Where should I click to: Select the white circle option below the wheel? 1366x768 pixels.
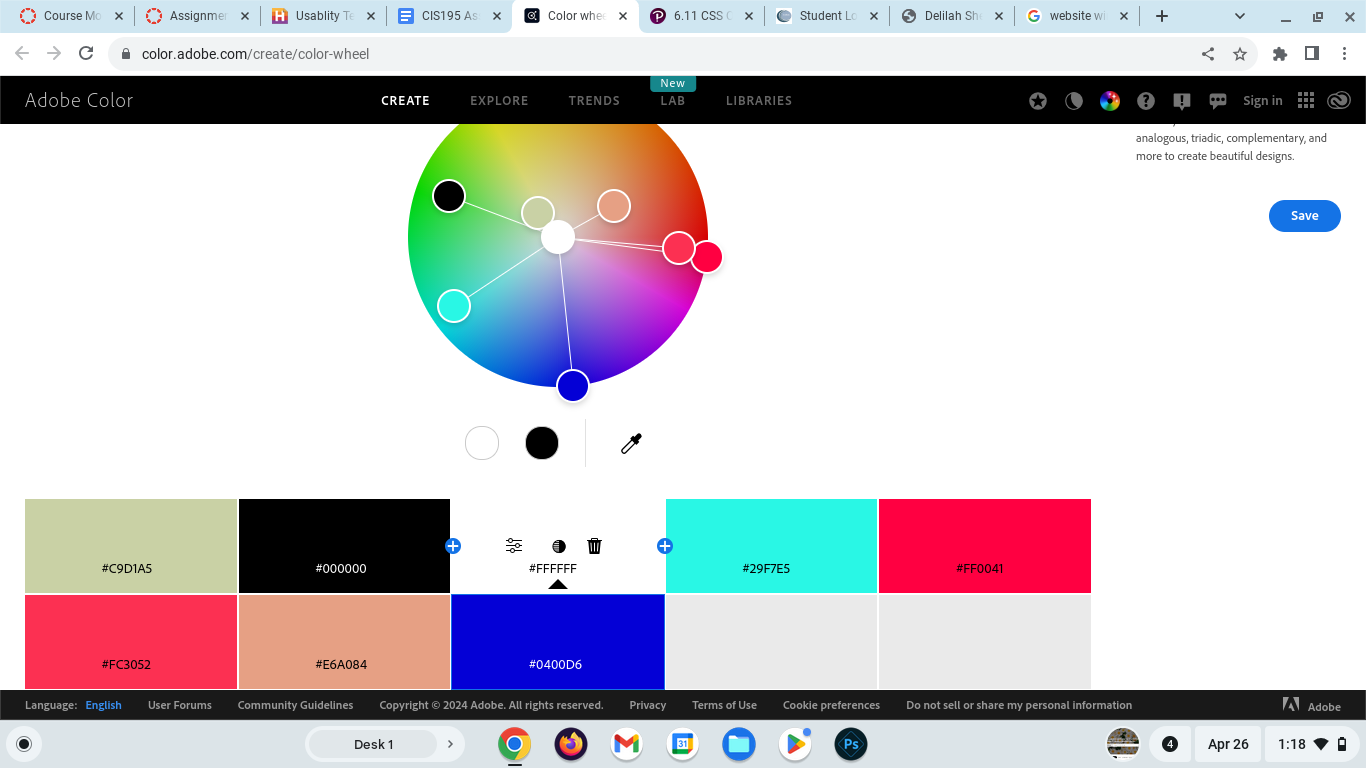[x=482, y=443]
